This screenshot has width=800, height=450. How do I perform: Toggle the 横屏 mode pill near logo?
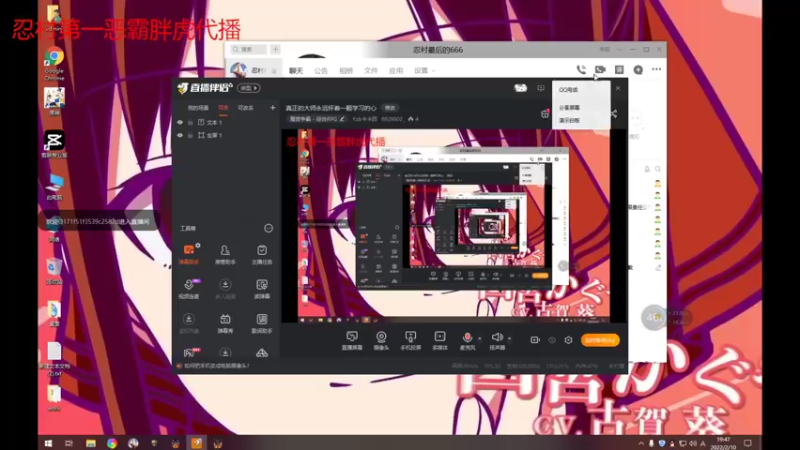(x=249, y=88)
